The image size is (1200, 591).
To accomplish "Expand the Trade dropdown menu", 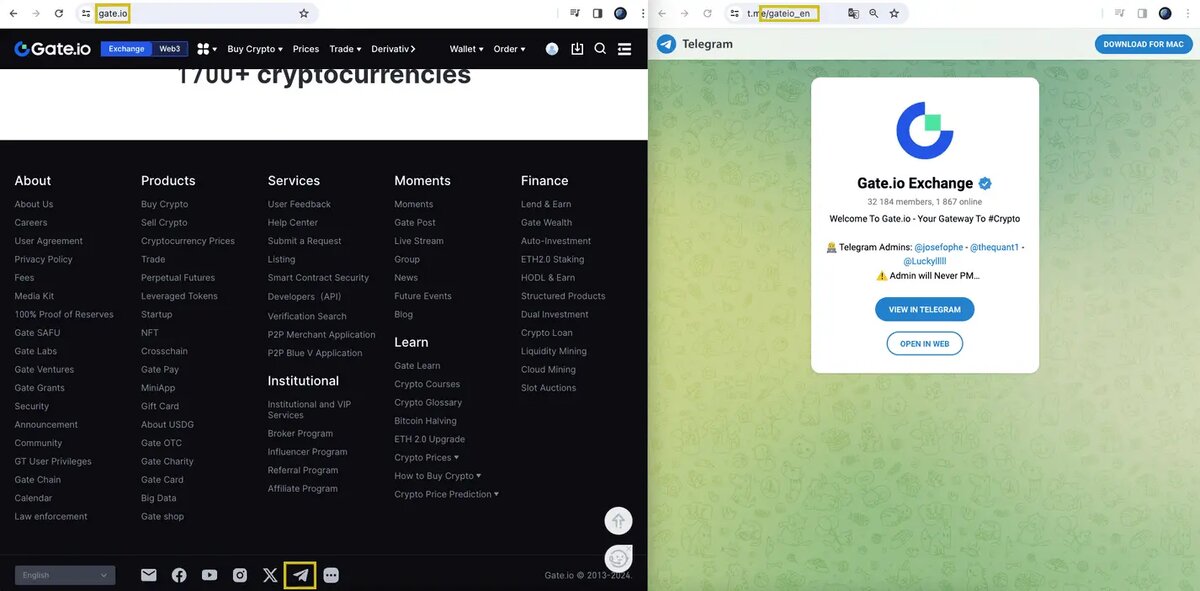I will coord(345,49).
